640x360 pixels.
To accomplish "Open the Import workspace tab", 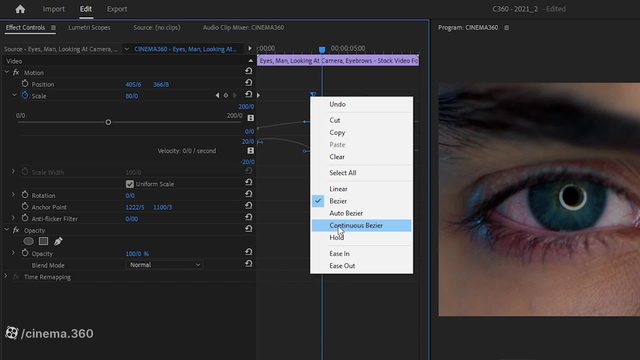I will click(x=53, y=9).
